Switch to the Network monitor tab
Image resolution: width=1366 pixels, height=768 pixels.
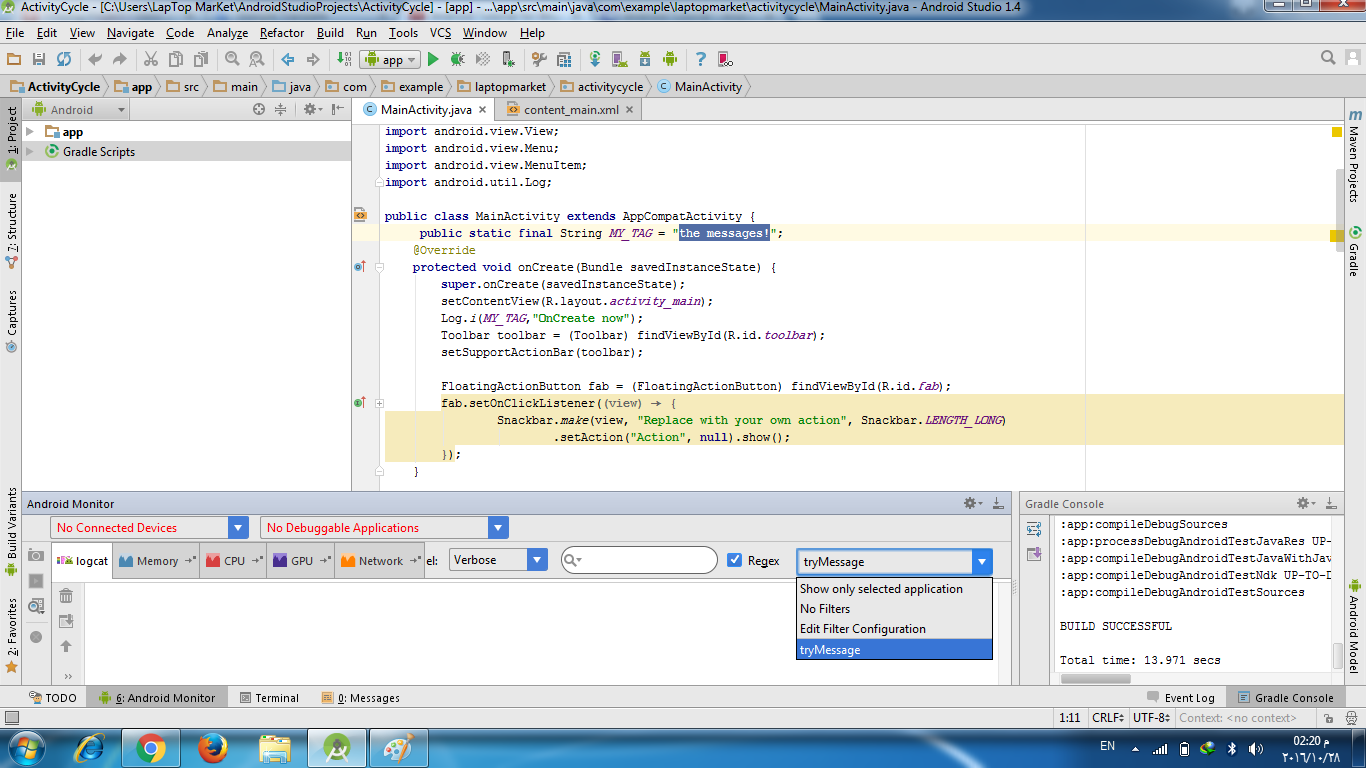(x=380, y=561)
